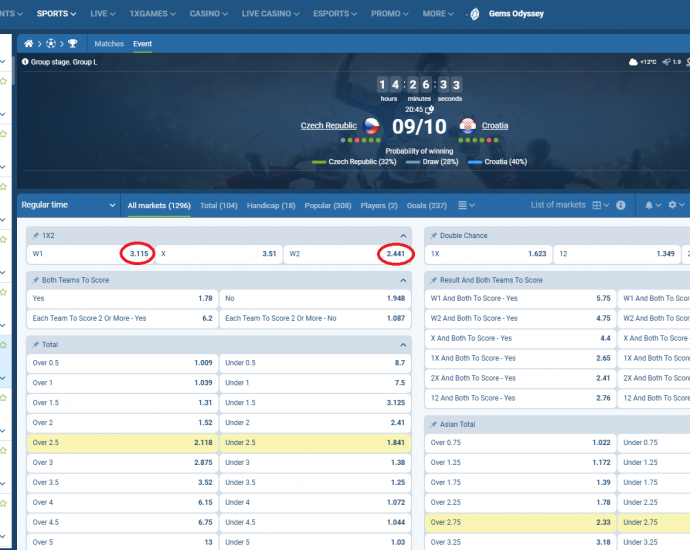Open notifications bell icon

[649, 205]
